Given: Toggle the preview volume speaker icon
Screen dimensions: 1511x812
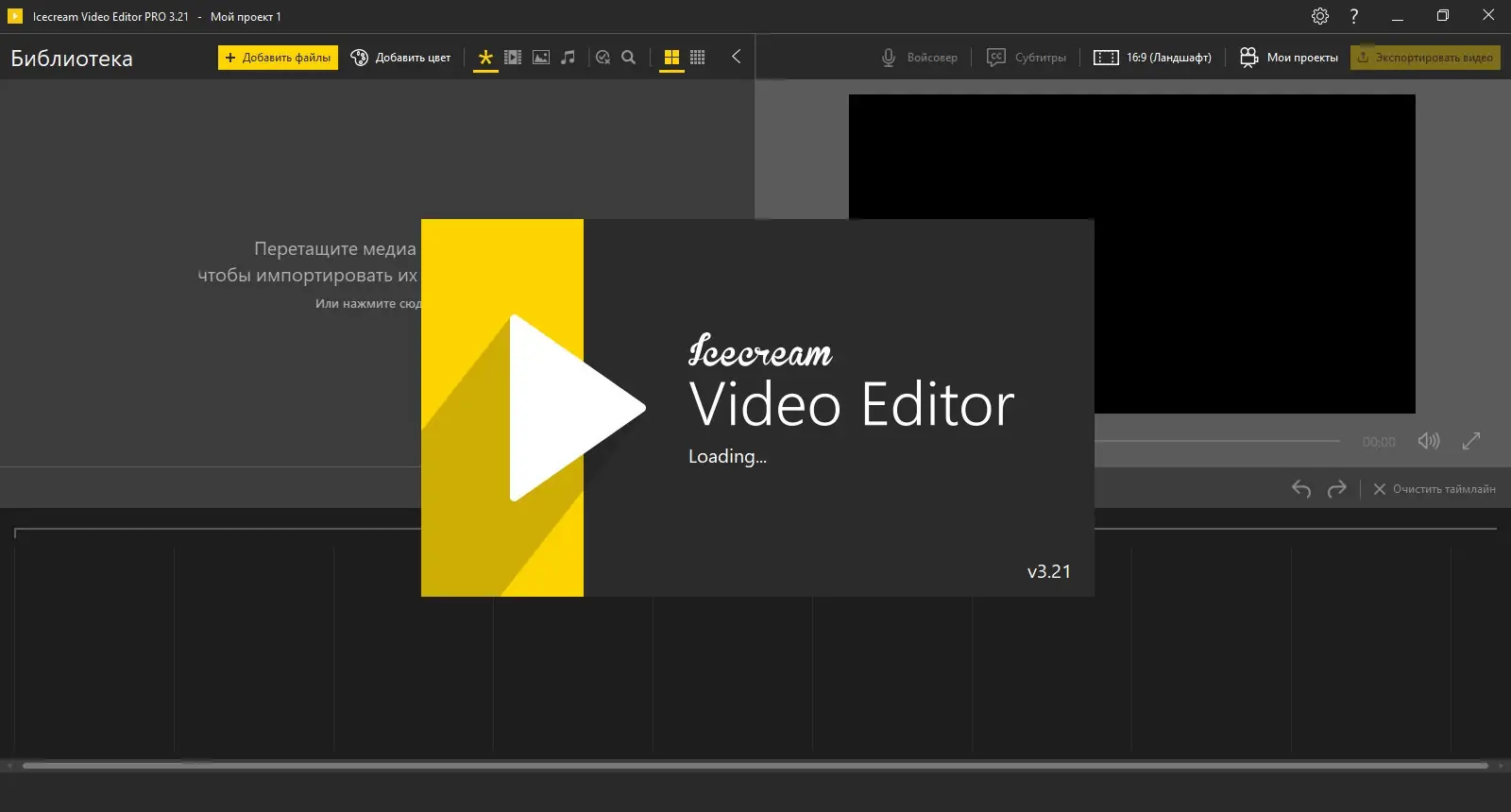Looking at the screenshot, I should pyautogui.click(x=1429, y=441).
